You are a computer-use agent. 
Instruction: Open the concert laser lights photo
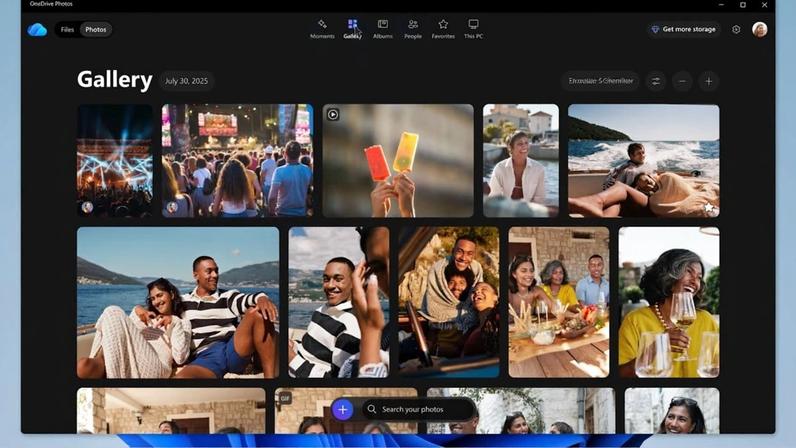tap(115, 161)
